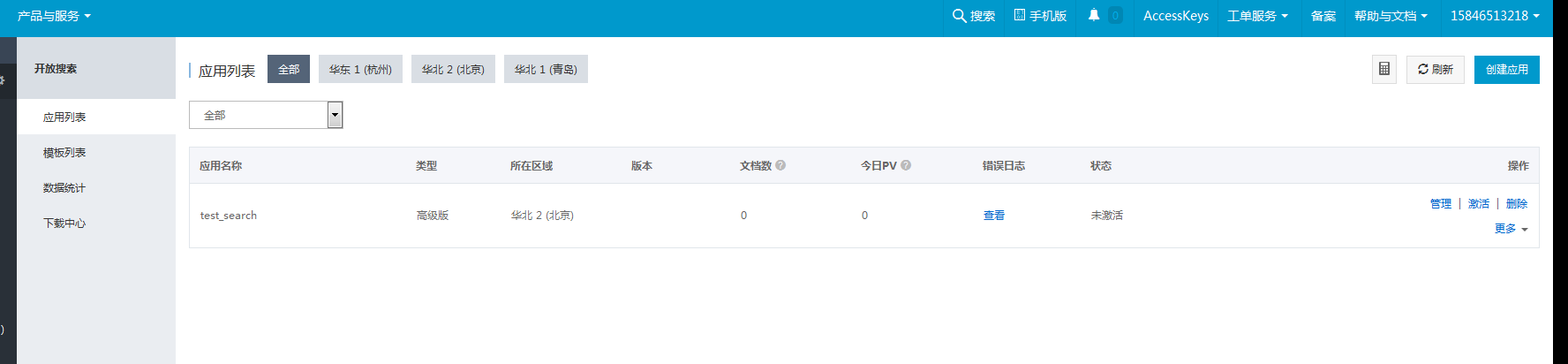Switch to the 华北 1 (青岛) tab
The height and width of the screenshot is (364, 1568).
coord(546,69)
